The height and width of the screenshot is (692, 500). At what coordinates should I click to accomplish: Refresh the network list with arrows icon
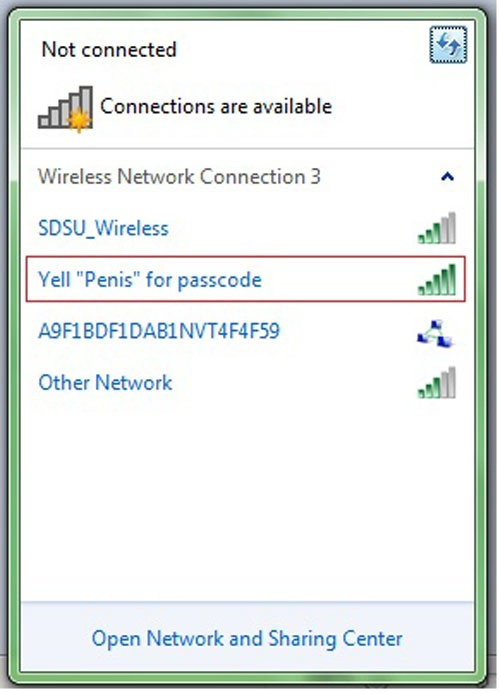(x=449, y=45)
